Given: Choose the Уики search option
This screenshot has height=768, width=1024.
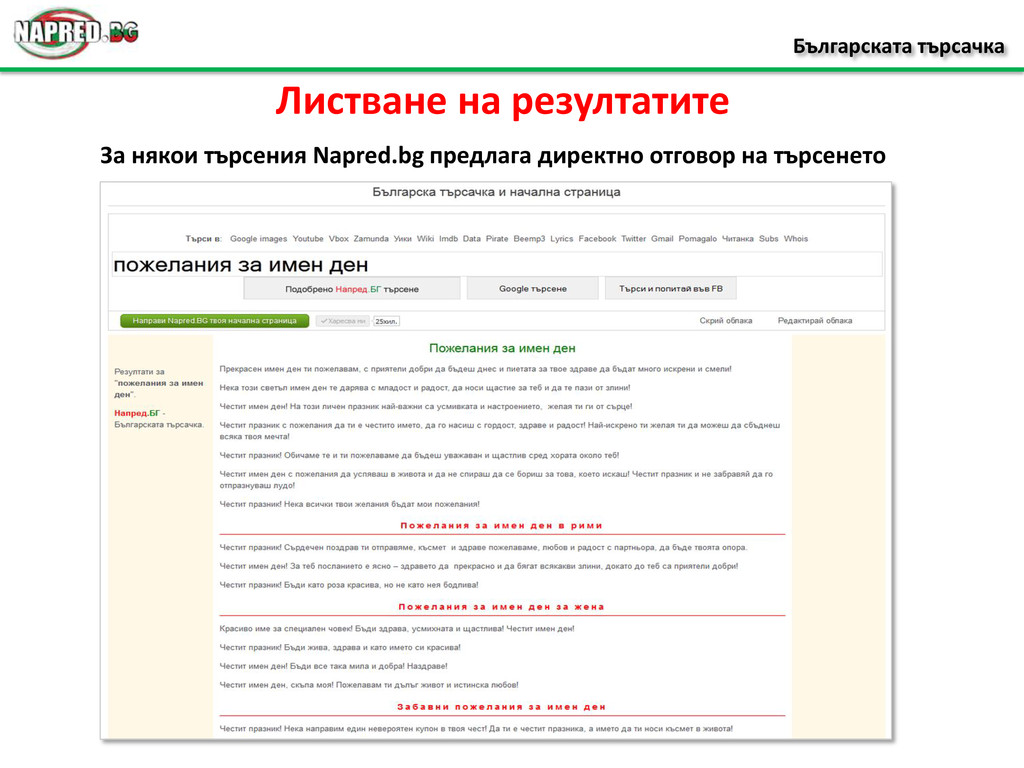Looking at the screenshot, I should (402, 239).
